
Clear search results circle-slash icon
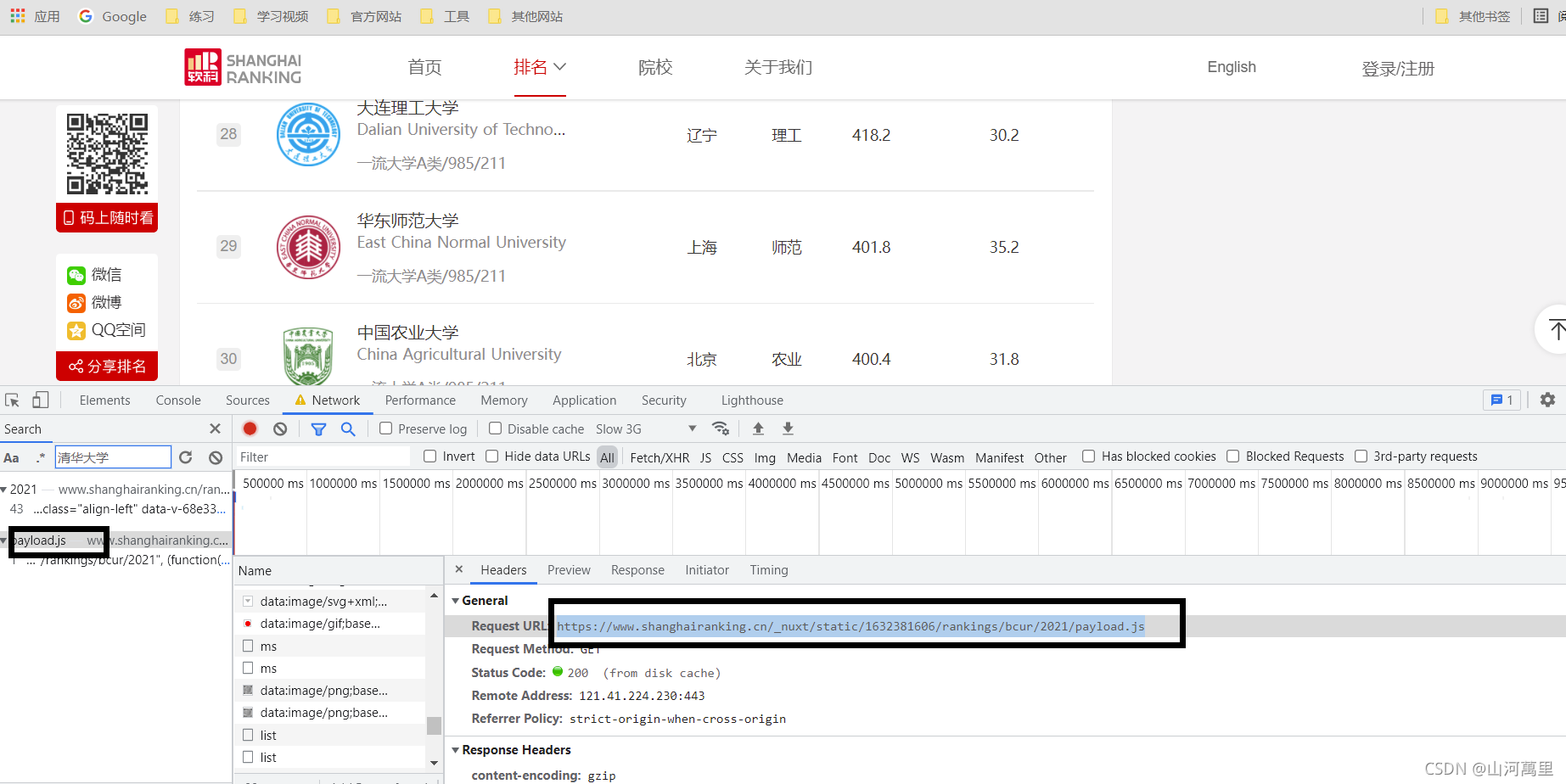(216, 457)
